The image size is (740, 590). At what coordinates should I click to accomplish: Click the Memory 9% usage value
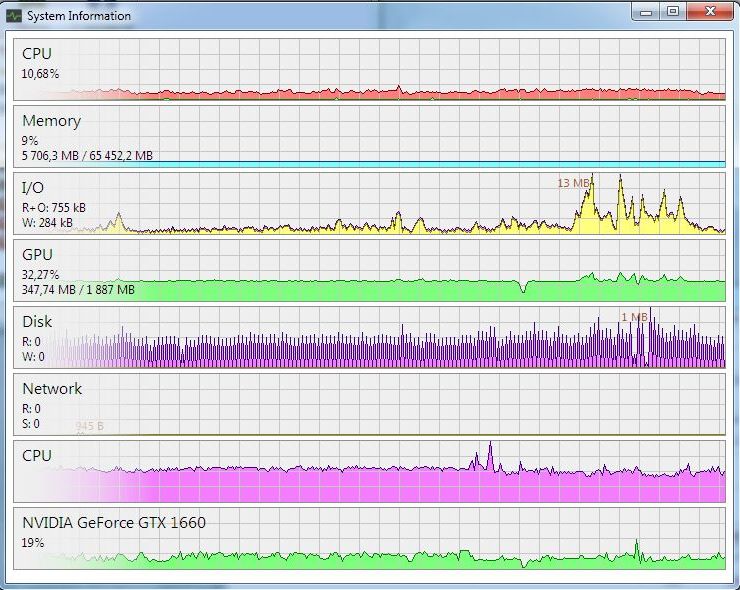coord(29,141)
